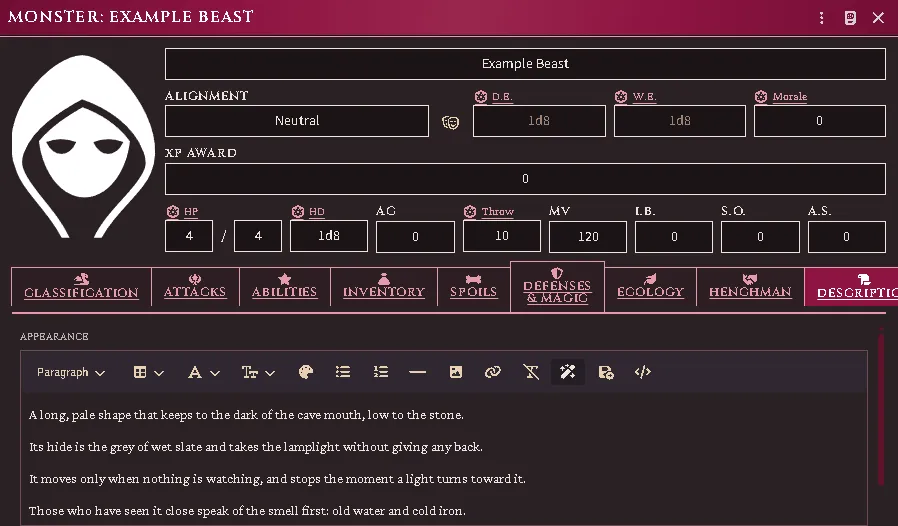This screenshot has height=526, width=898.
Task: Click the hooded figure portrait image
Action: (83, 147)
